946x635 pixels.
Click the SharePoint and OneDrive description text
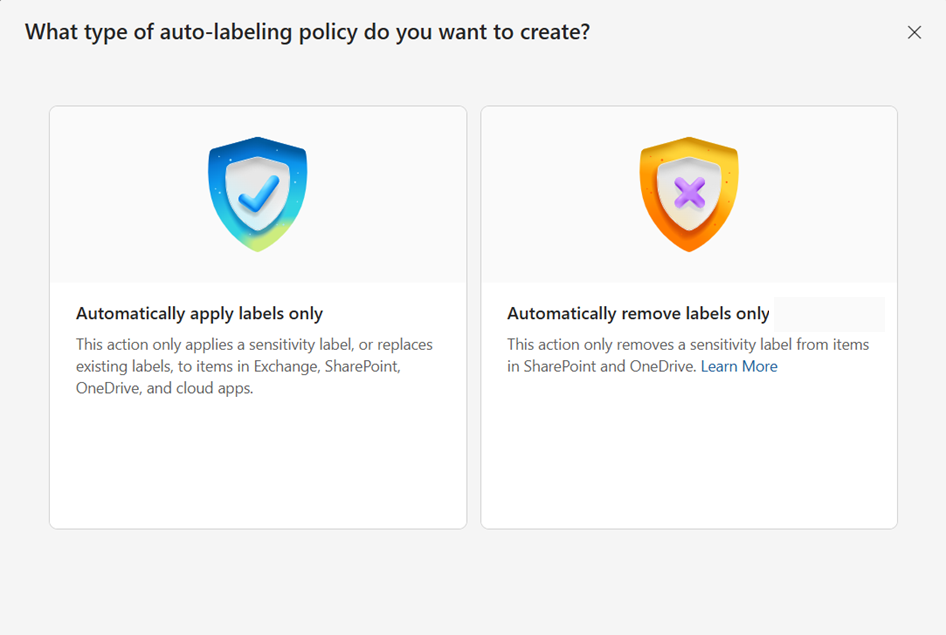(x=687, y=355)
